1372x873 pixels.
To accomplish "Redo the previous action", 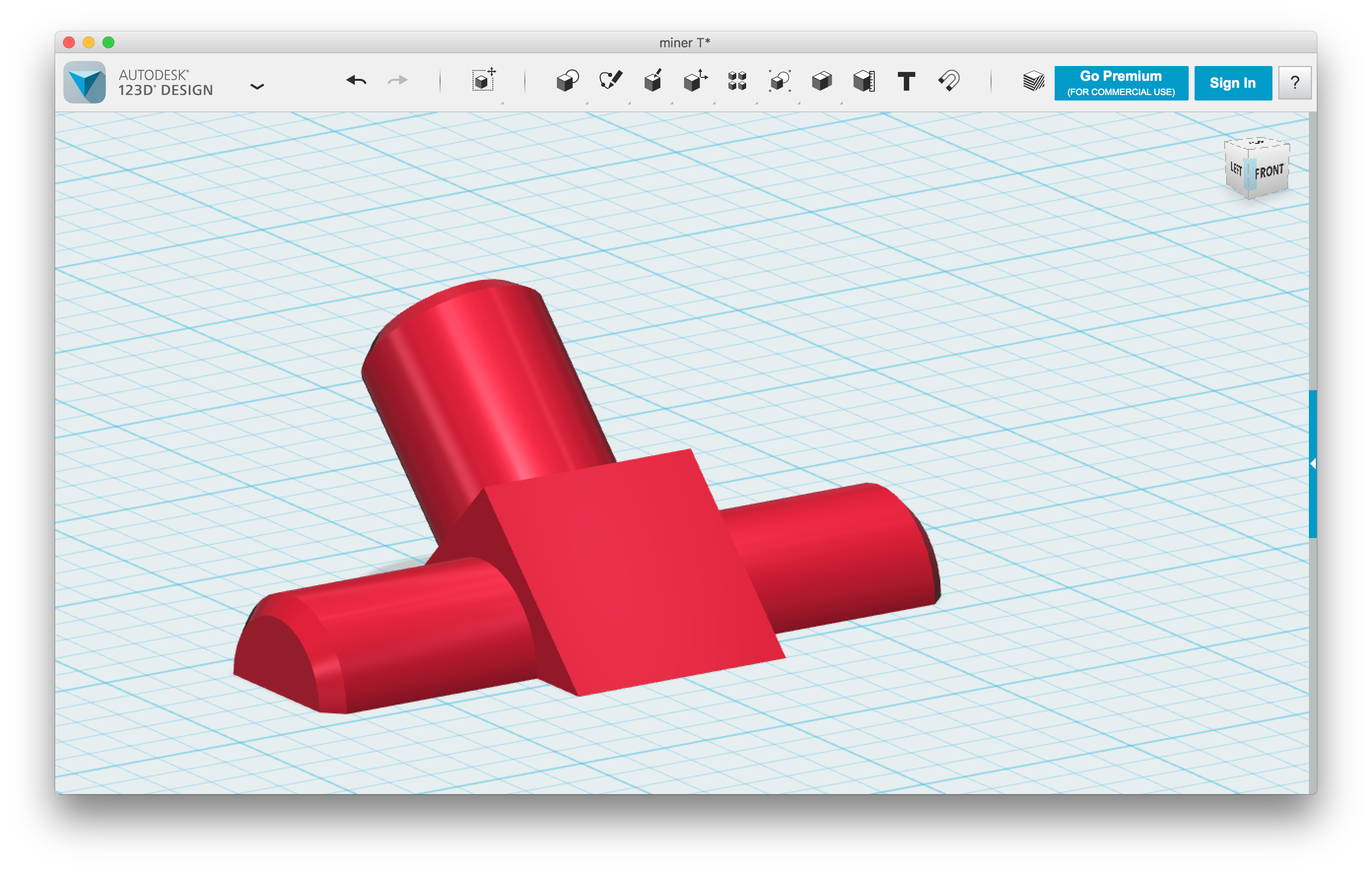I will pos(398,81).
